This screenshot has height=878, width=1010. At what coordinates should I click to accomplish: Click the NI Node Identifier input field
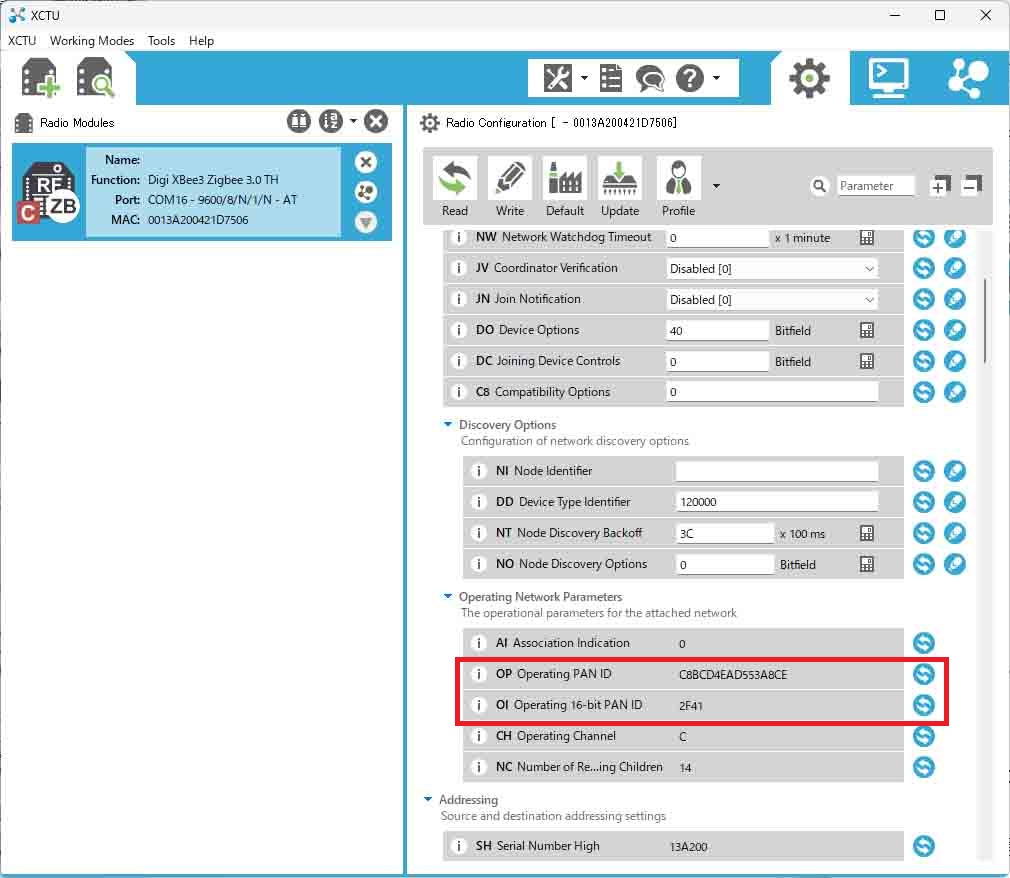click(x=776, y=471)
